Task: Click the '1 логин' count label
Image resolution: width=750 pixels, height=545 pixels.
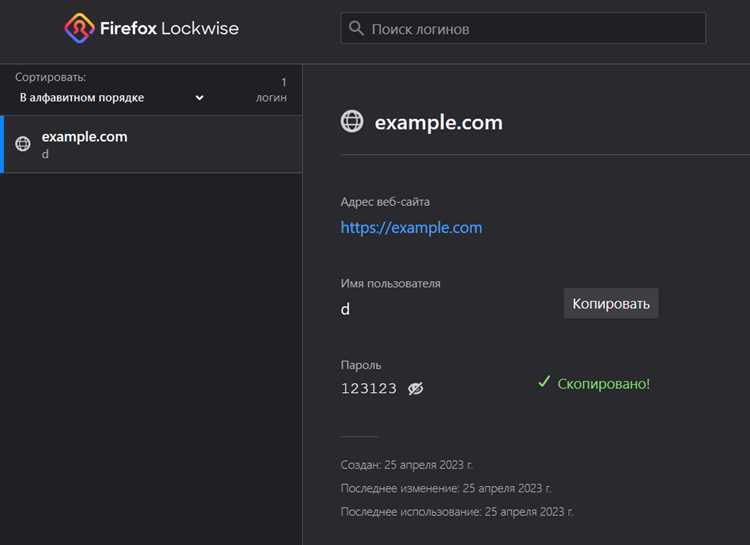Action: coord(271,90)
